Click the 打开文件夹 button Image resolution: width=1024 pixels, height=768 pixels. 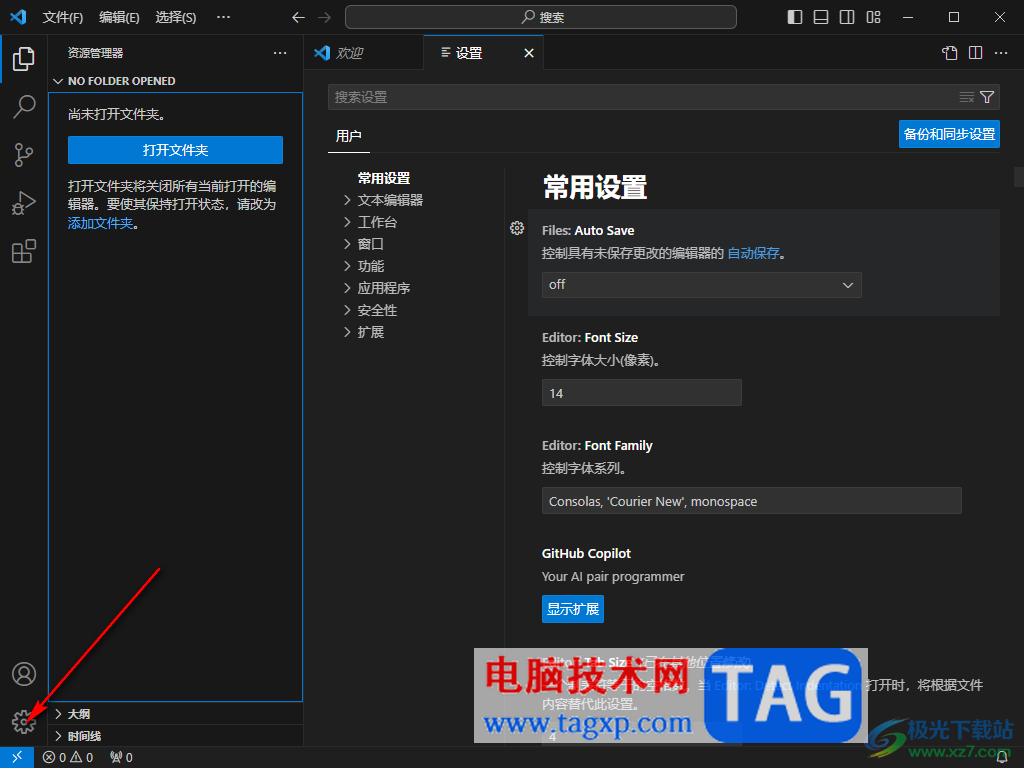175,150
